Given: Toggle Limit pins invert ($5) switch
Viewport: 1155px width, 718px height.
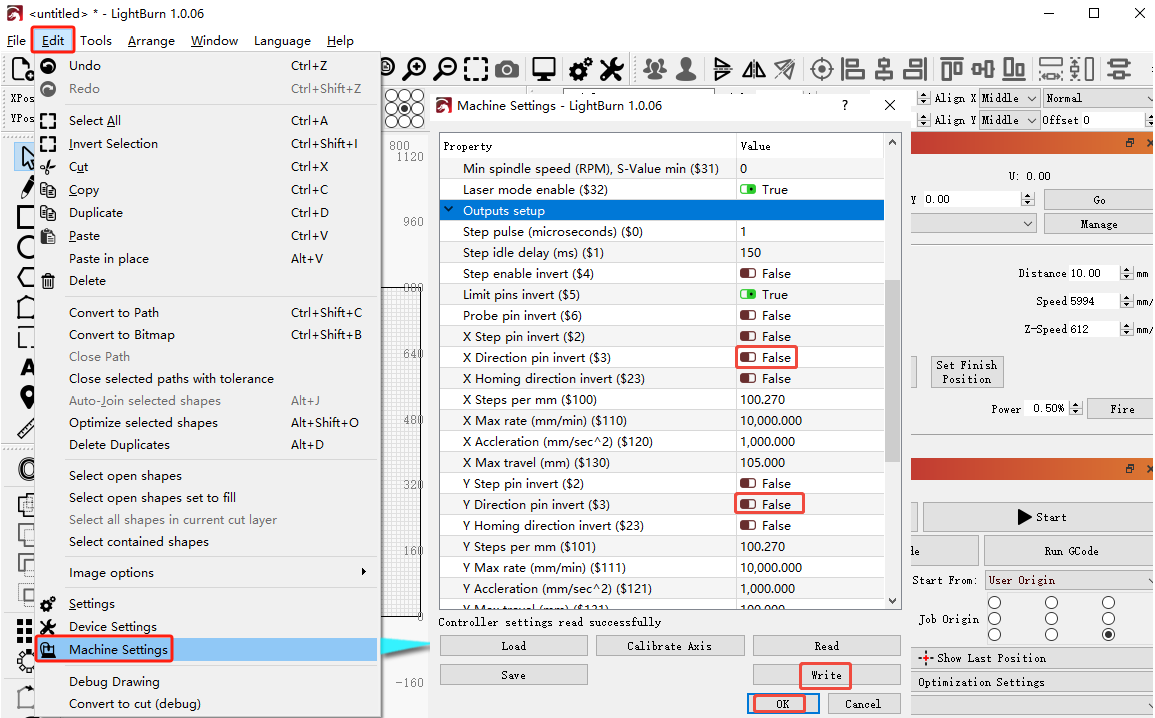Looking at the screenshot, I should pyautogui.click(x=748, y=295).
